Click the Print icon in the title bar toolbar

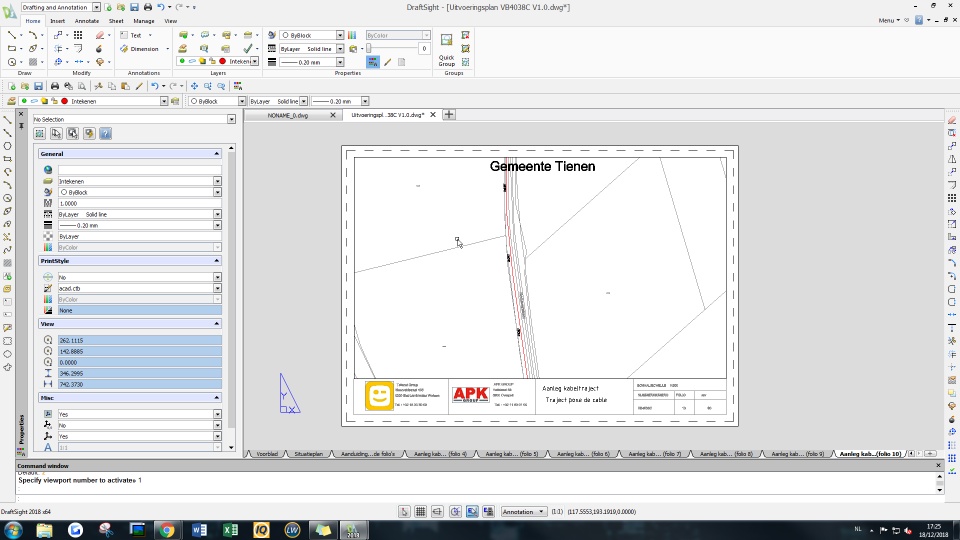(148, 7)
